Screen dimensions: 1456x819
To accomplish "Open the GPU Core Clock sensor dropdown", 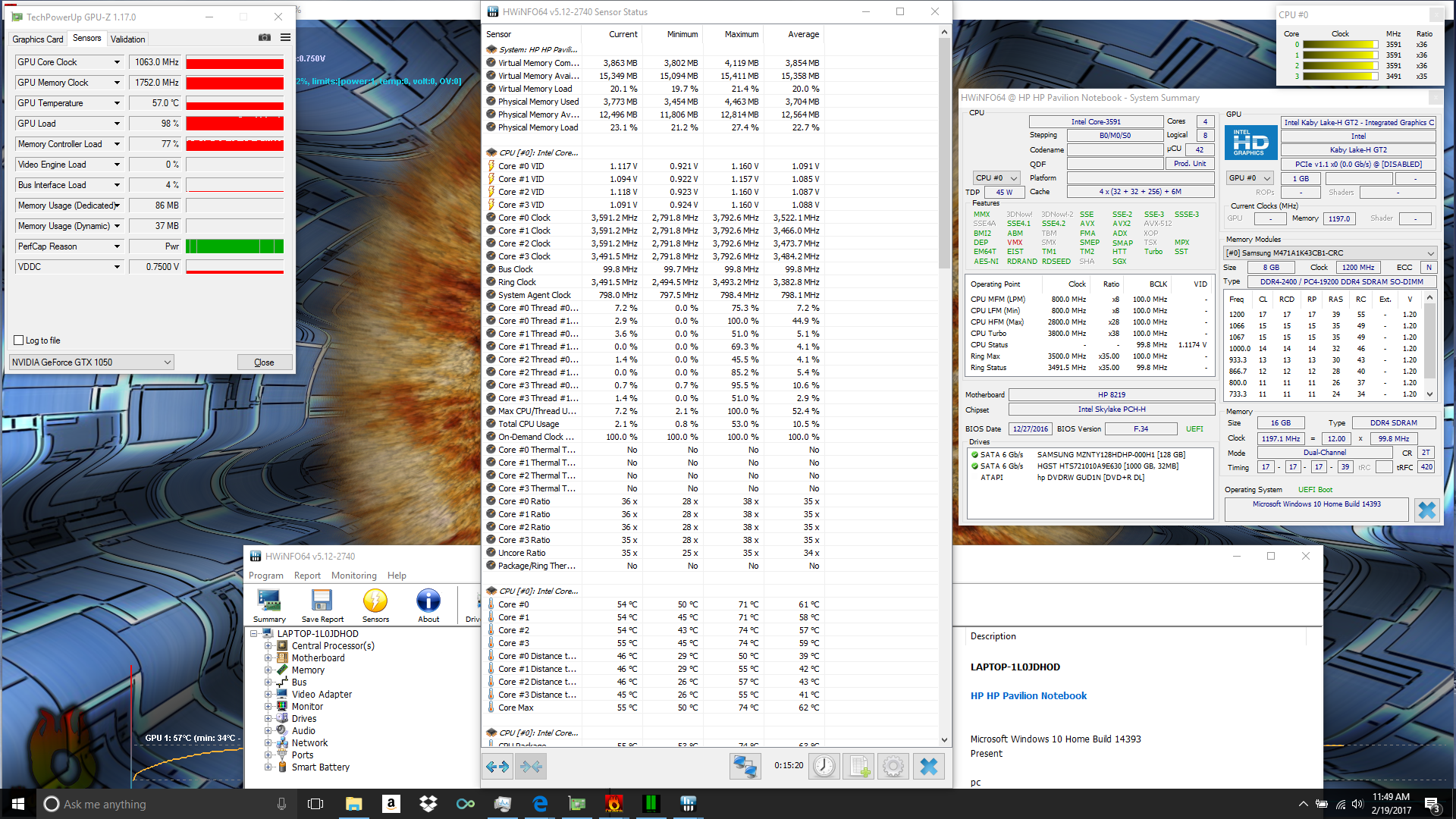I will [x=117, y=62].
